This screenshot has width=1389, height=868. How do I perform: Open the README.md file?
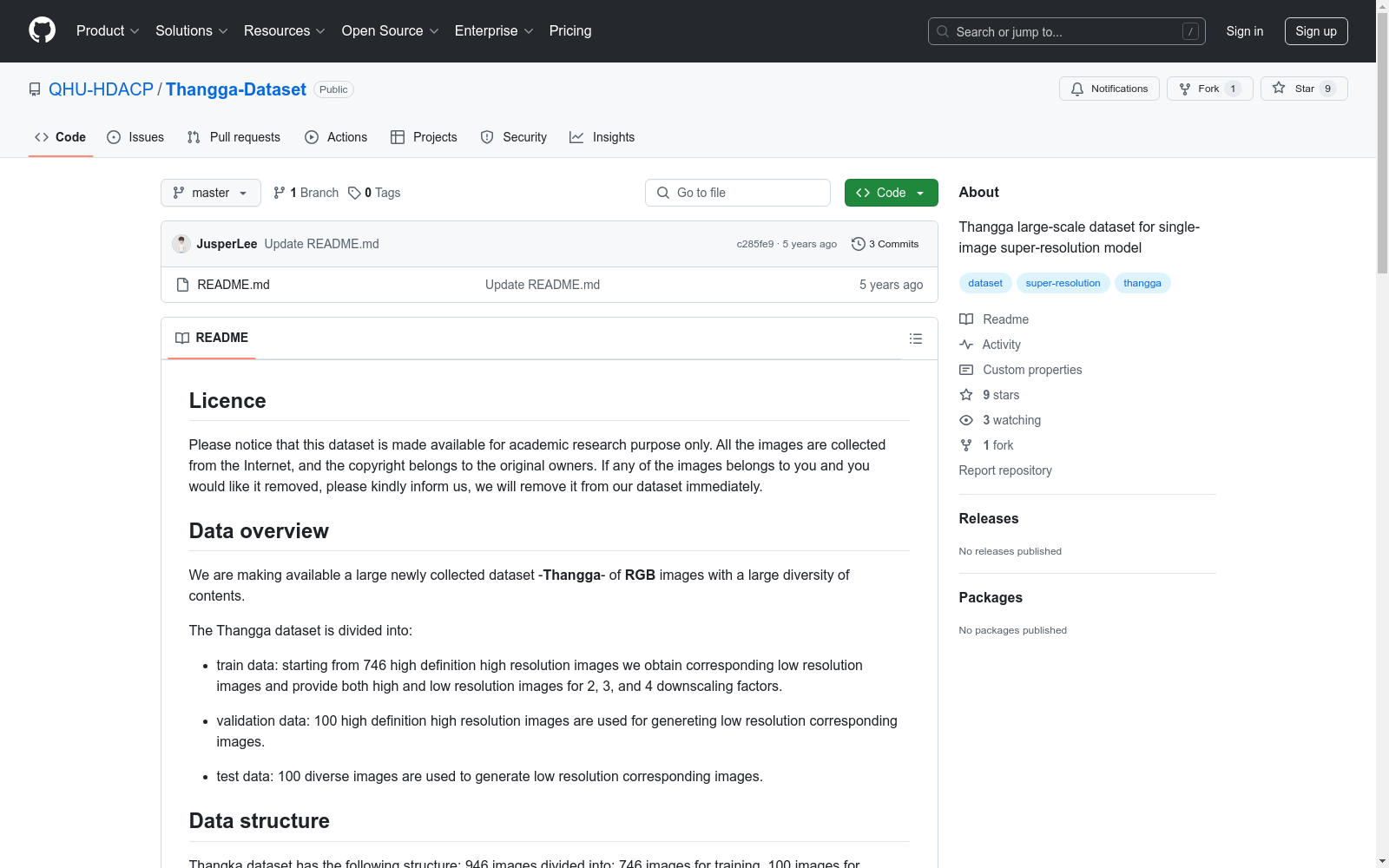(234, 285)
